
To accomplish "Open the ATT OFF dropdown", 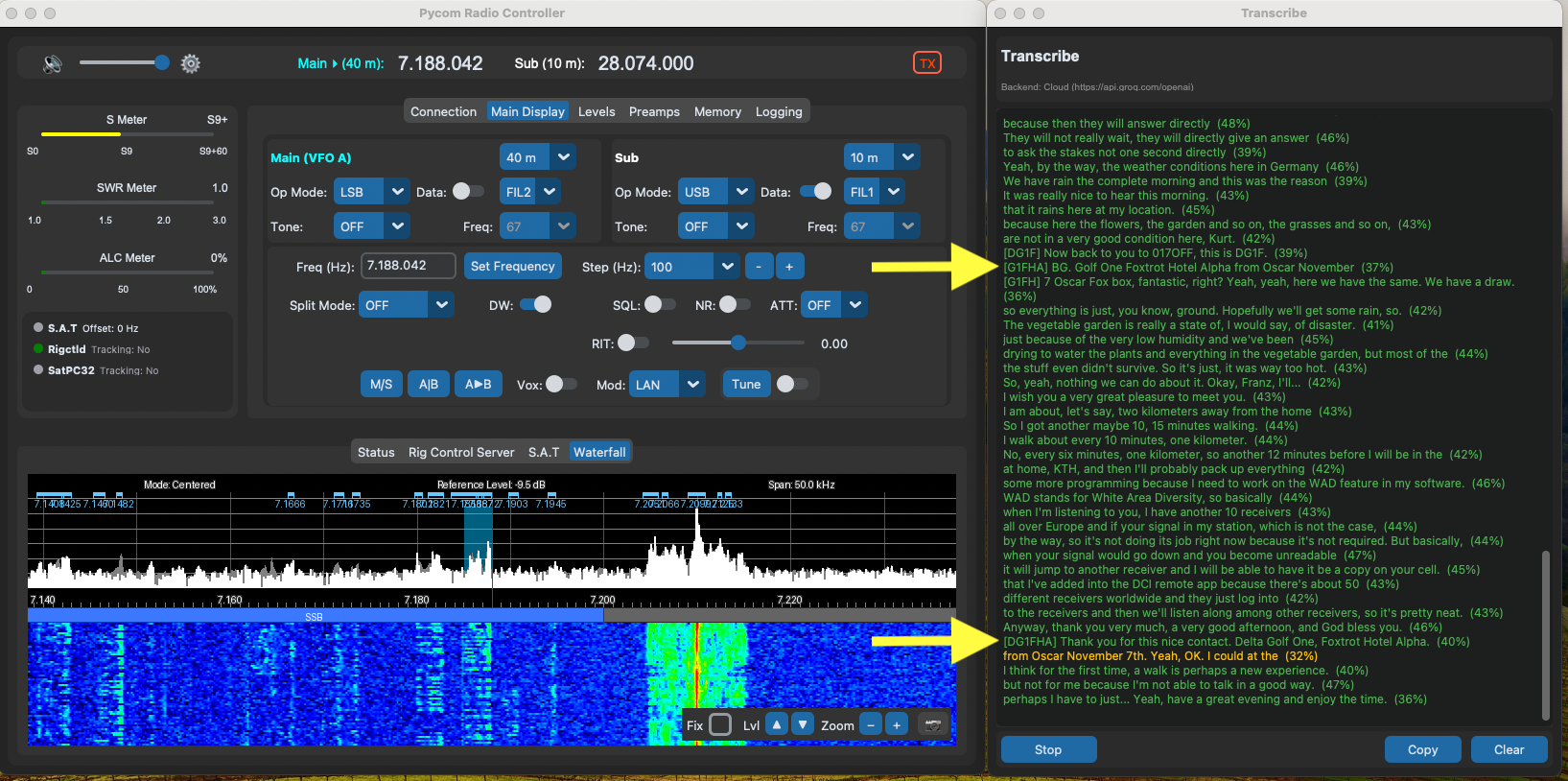I will 834,304.
